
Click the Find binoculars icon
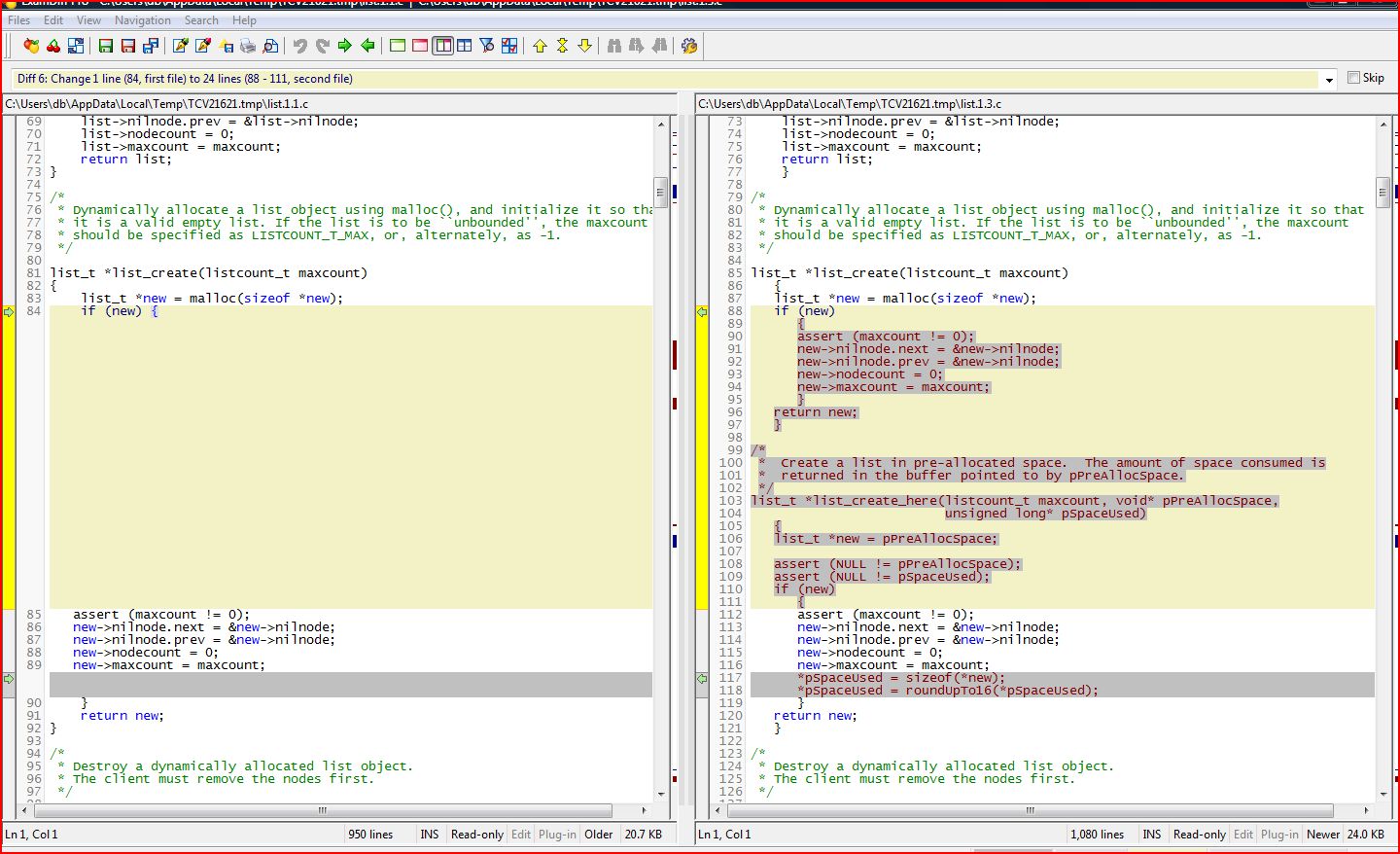[614, 46]
